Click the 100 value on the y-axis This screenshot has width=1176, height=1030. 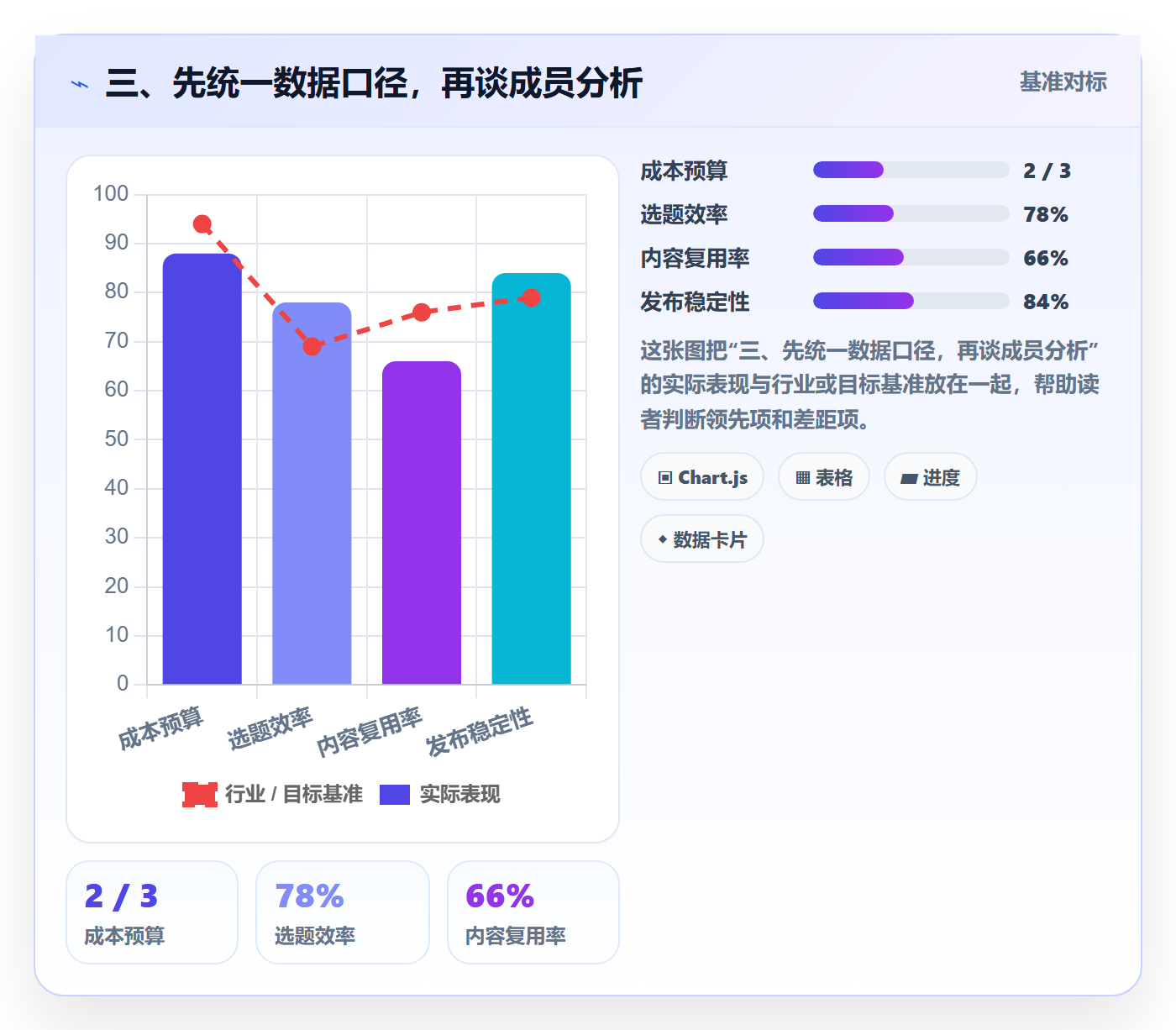click(111, 194)
